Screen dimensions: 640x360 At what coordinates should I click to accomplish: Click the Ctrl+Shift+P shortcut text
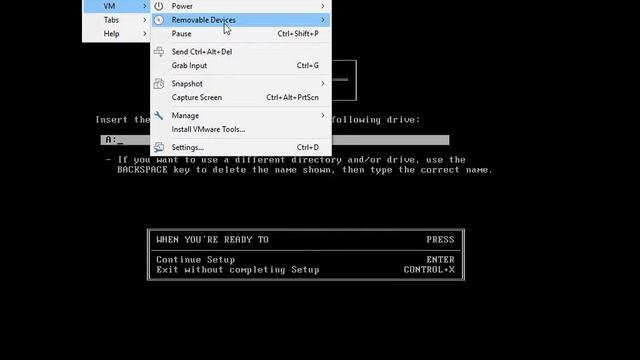coord(298,34)
